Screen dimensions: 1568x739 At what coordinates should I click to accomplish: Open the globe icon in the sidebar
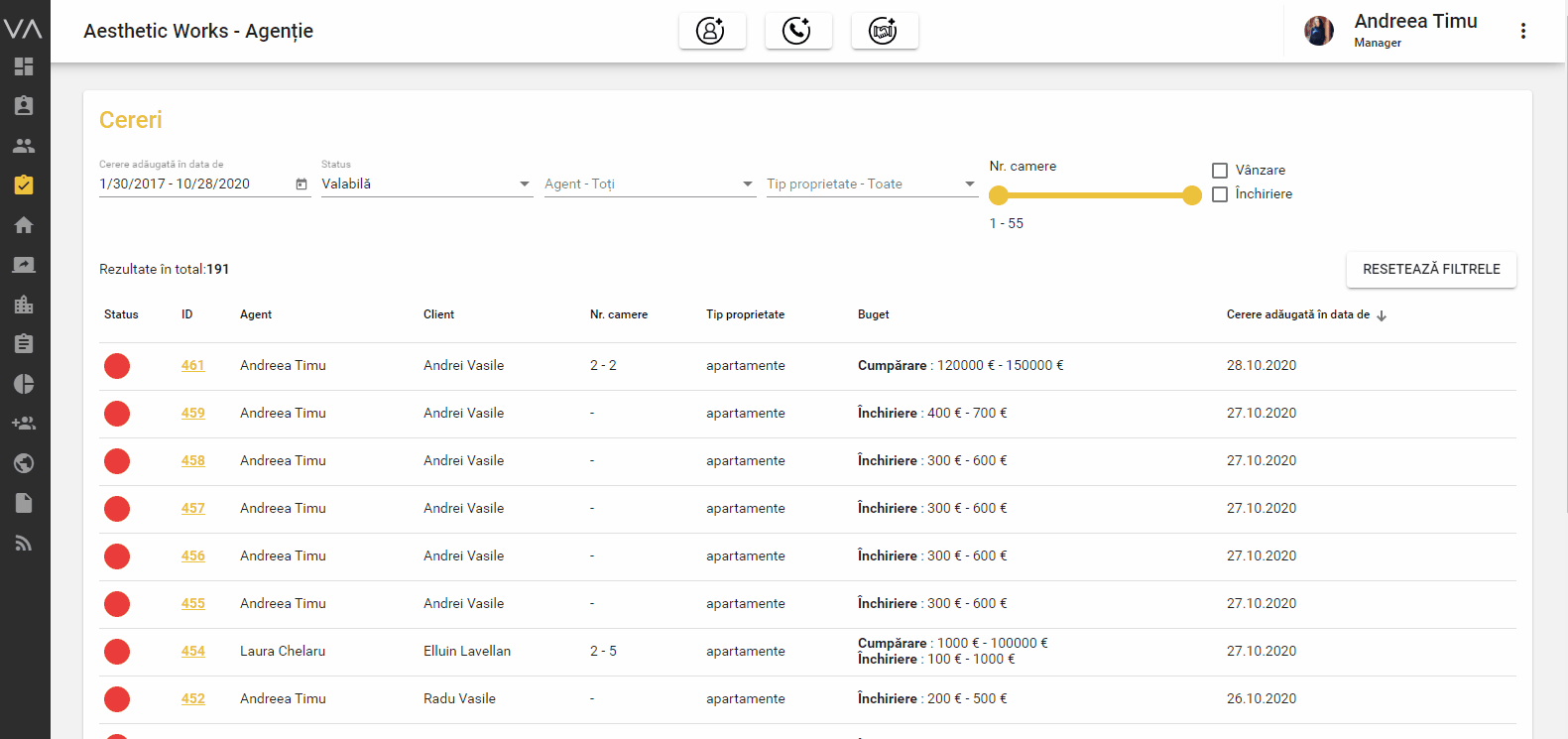pyautogui.click(x=24, y=463)
